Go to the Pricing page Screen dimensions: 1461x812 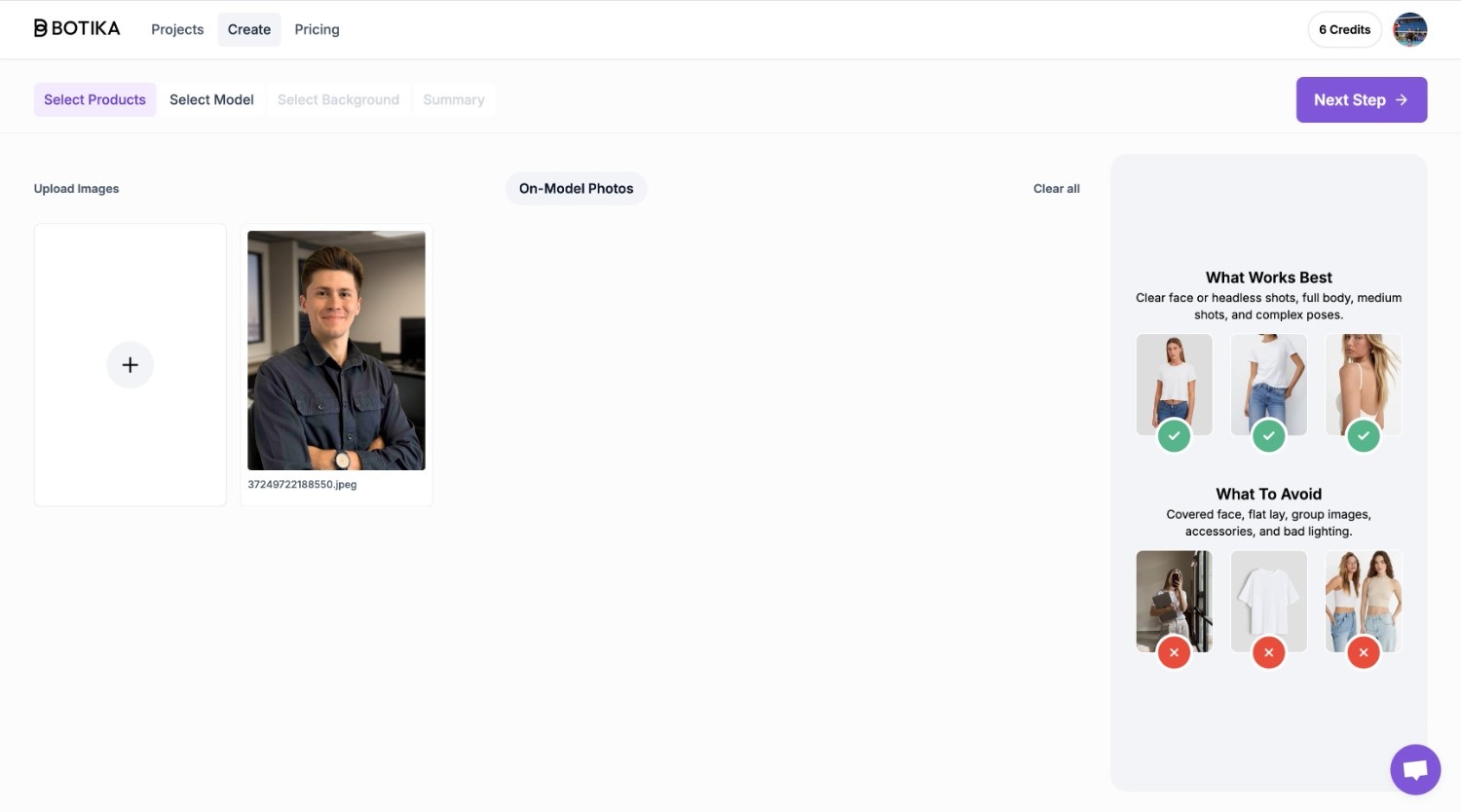tap(317, 29)
